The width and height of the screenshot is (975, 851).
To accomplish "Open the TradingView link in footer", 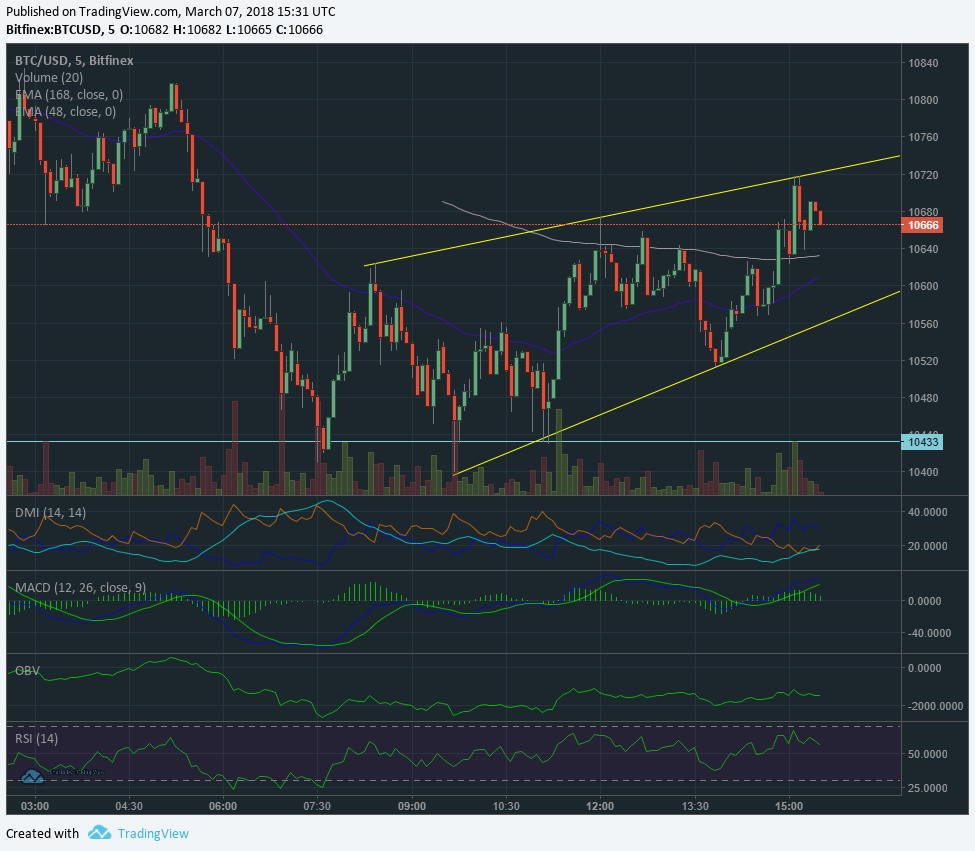I will click(153, 834).
